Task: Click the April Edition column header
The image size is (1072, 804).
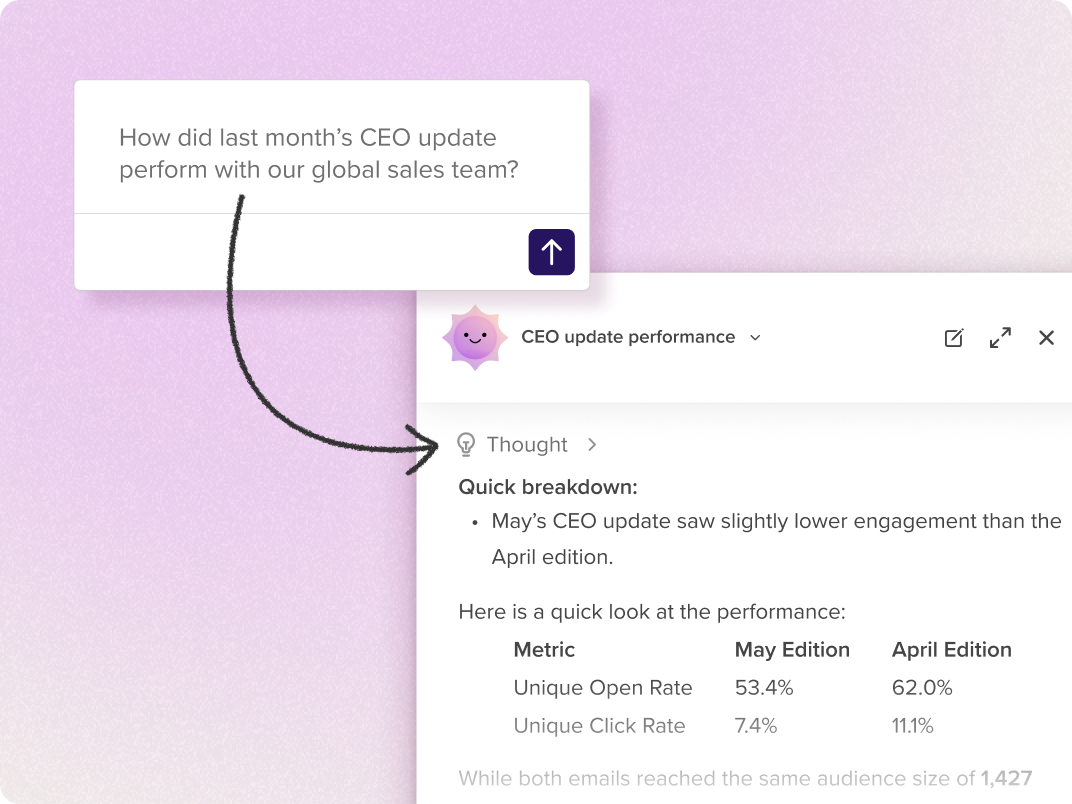Action: click(x=951, y=649)
